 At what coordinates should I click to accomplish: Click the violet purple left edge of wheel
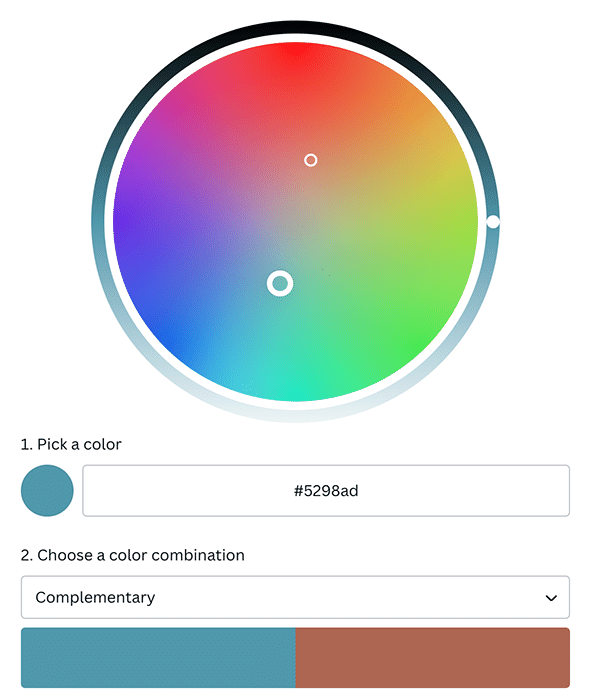coord(125,219)
